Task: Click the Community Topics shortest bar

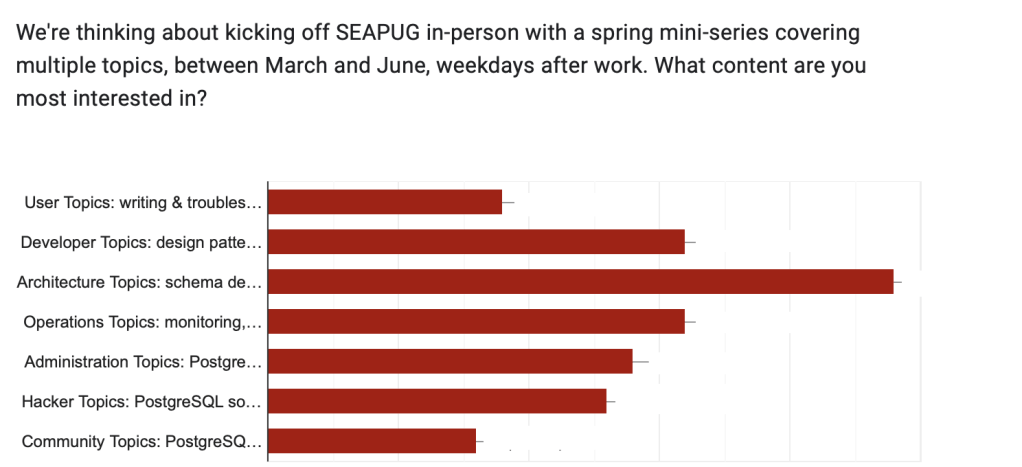Action: click(373, 441)
